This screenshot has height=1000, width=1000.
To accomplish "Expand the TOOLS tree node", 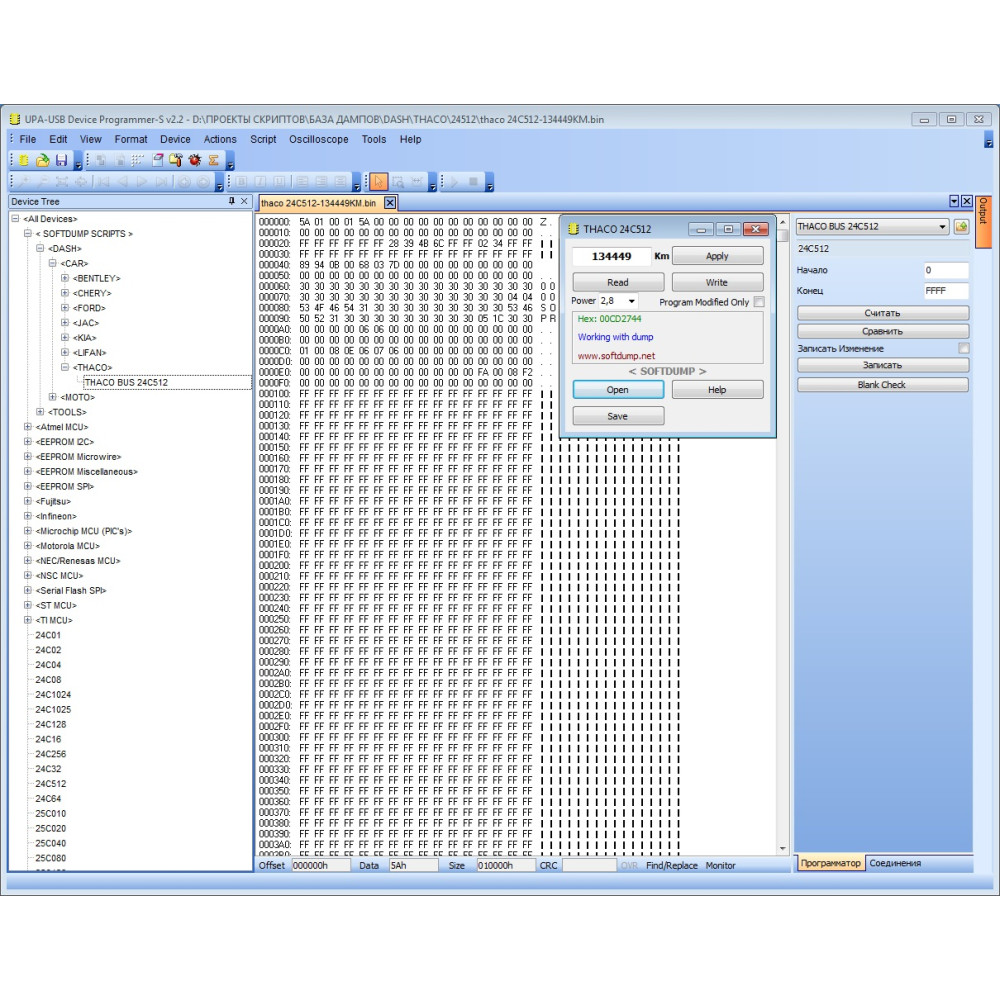I will pos(40,412).
